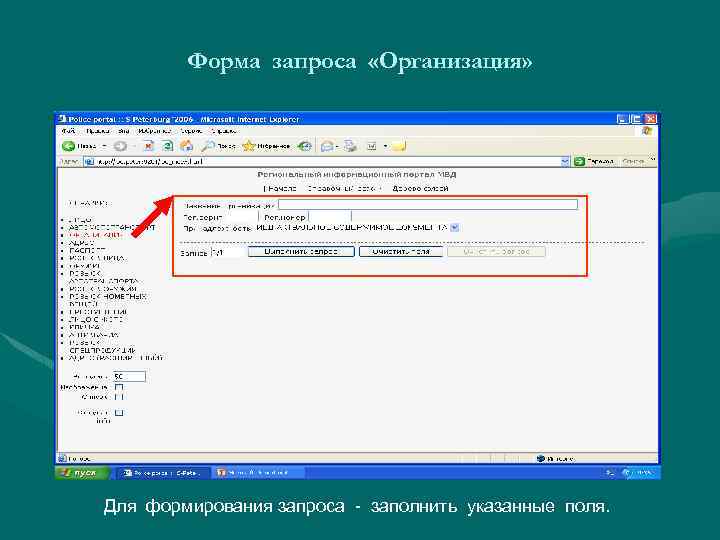
Task: Switch to Microsoft PowerPoint taskbar button
Action: 258,473
